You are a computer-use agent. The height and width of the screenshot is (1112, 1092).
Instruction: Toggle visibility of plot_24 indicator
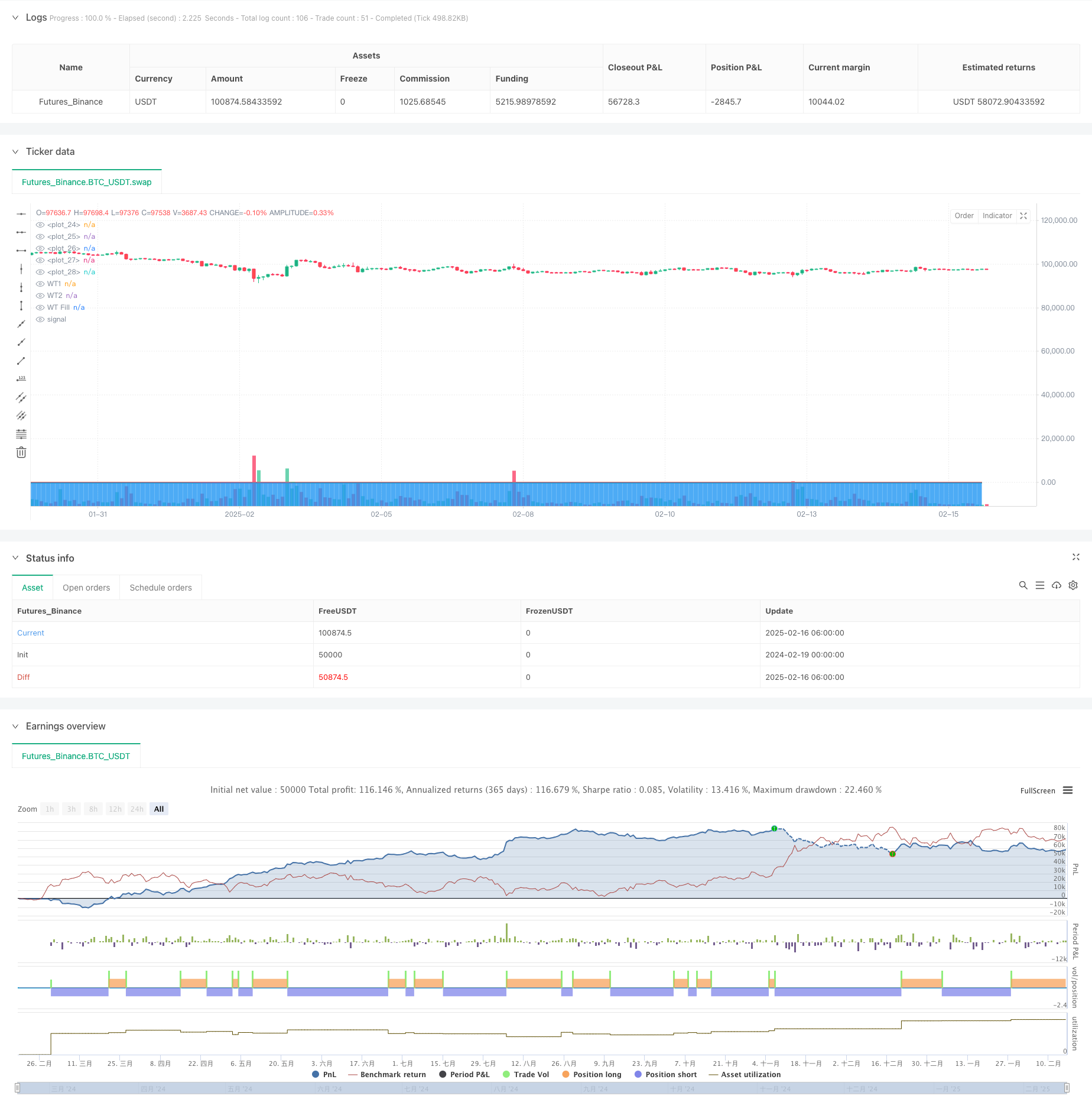coord(40,225)
